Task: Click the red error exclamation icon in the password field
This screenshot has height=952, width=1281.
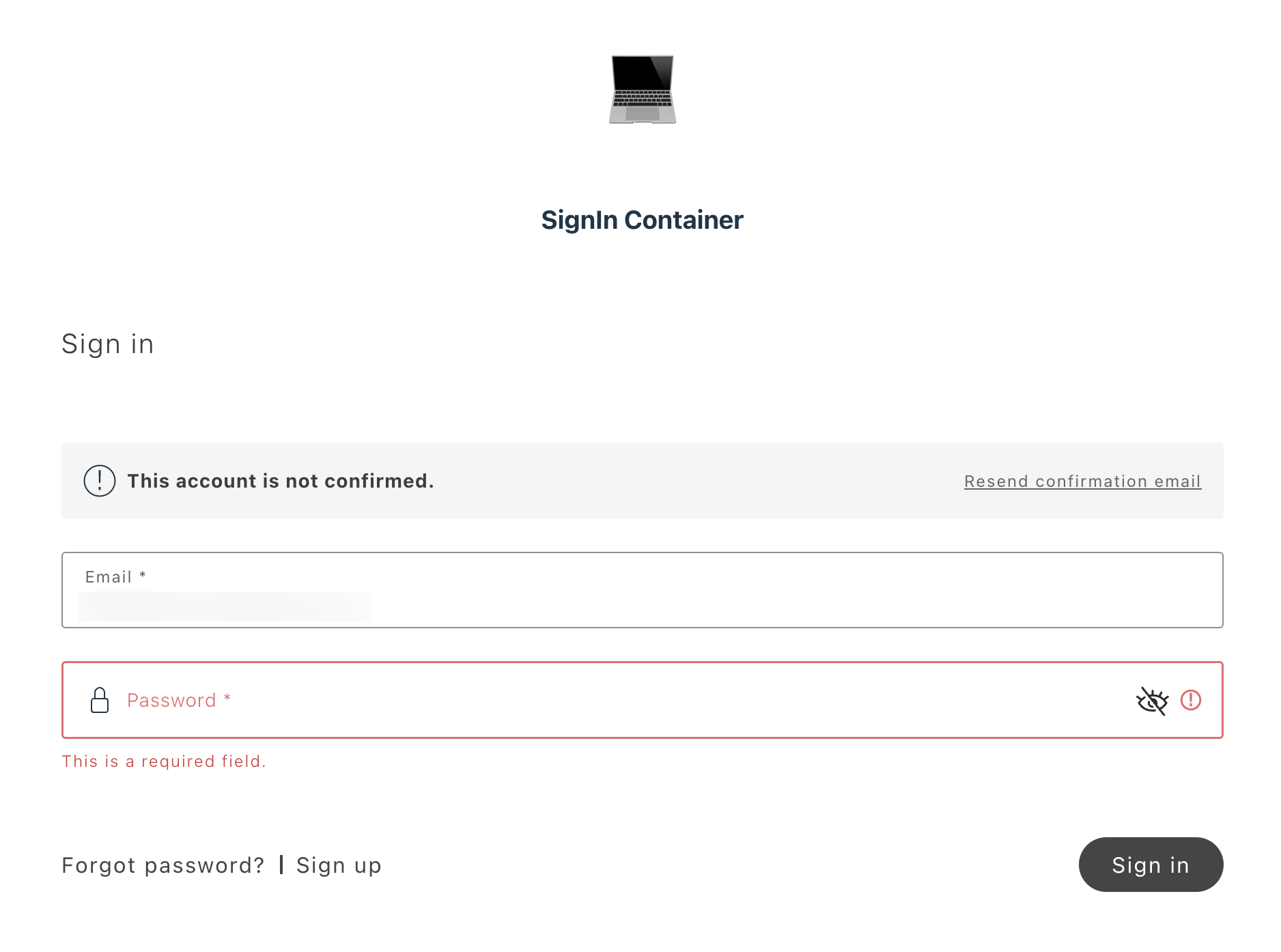Action: [1191, 700]
